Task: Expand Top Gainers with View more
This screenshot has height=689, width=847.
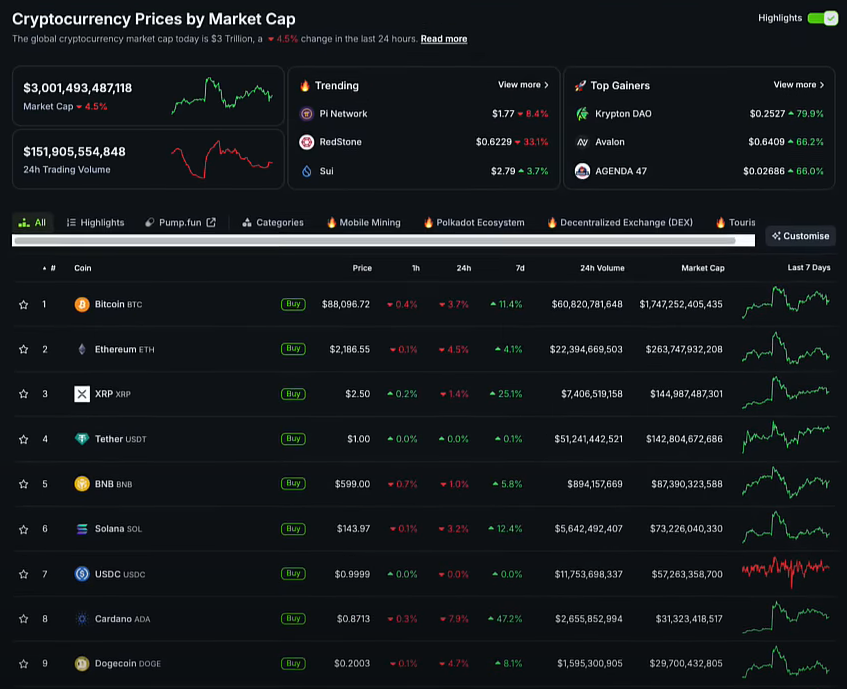Action: pyautogui.click(x=798, y=85)
